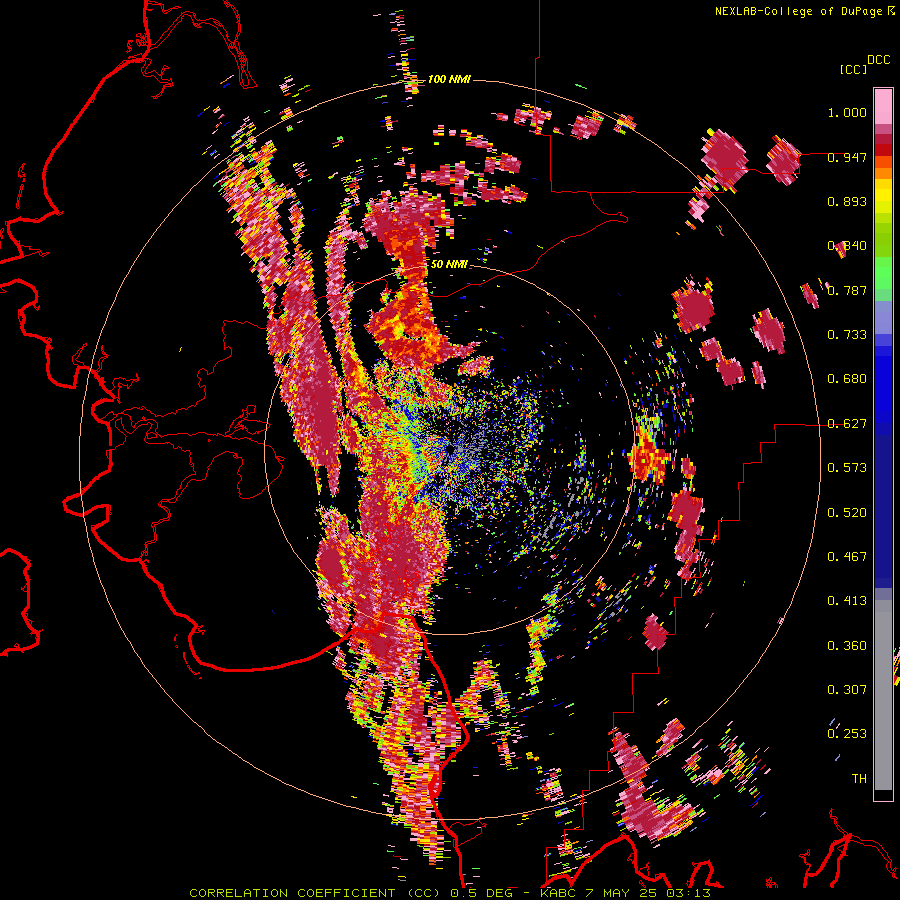This screenshot has height=900, width=900.
Task: Select the [CC] unit label above the color scale
Action: [x=854, y=69]
